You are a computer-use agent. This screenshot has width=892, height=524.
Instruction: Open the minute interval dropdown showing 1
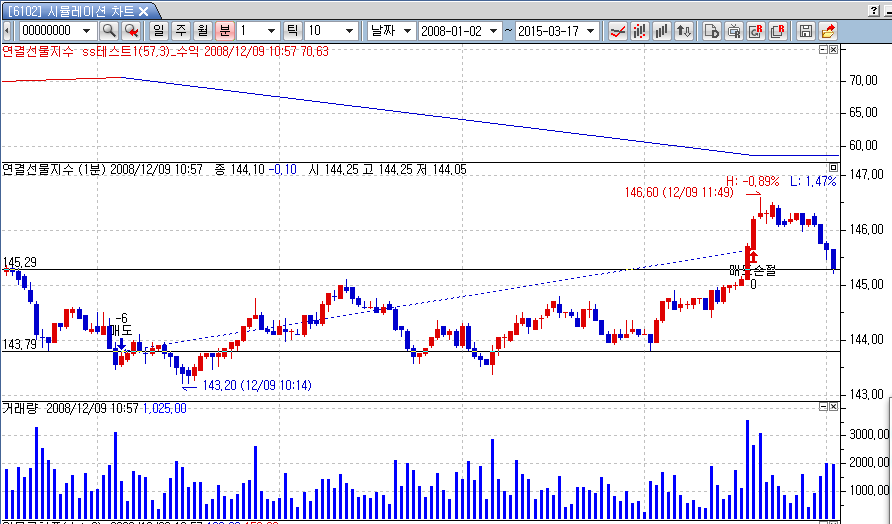tap(271, 31)
